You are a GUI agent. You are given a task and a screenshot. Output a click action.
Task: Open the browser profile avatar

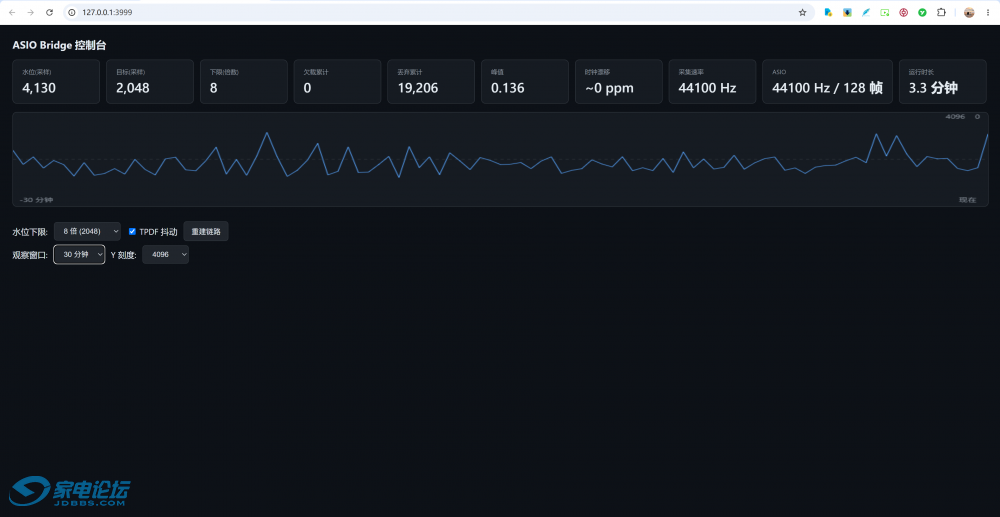tap(969, 12)
